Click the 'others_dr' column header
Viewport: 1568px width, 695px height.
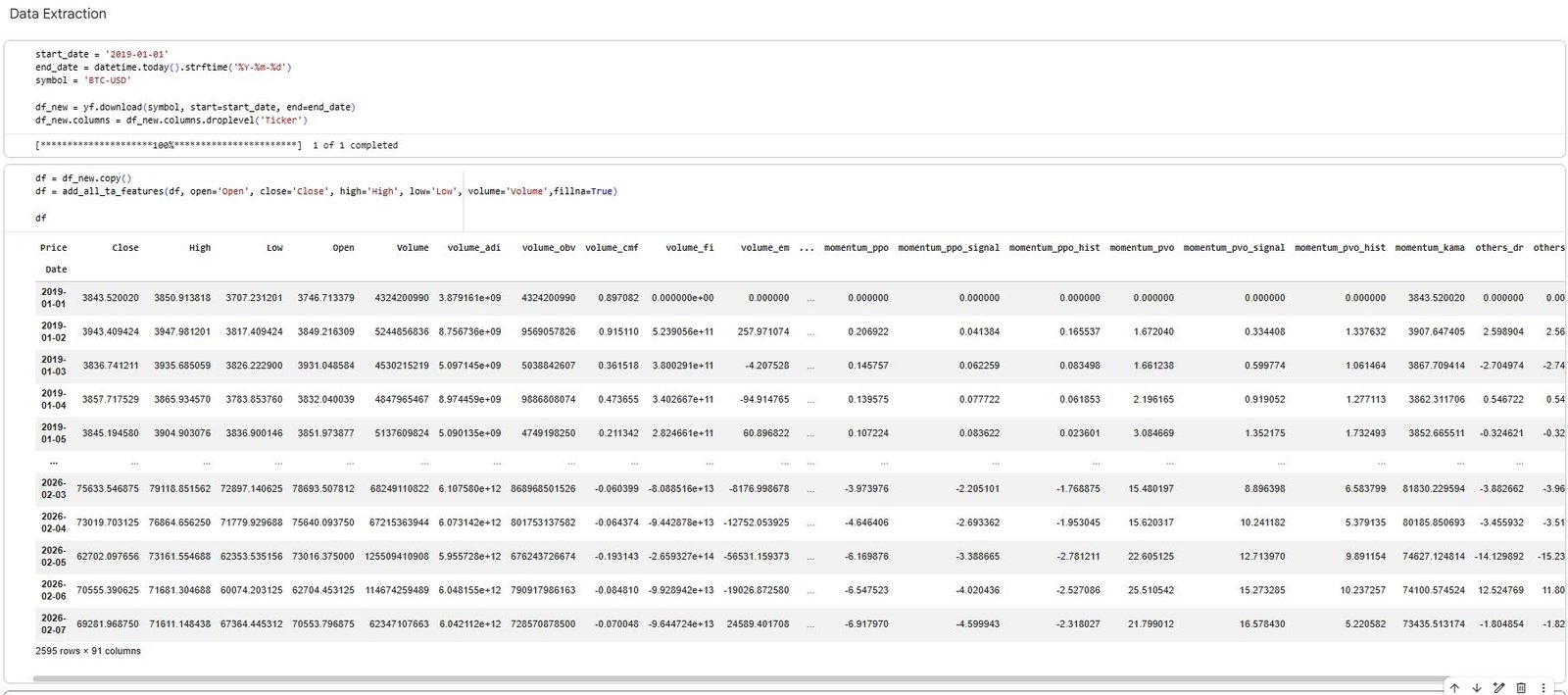pos(1499,248)
